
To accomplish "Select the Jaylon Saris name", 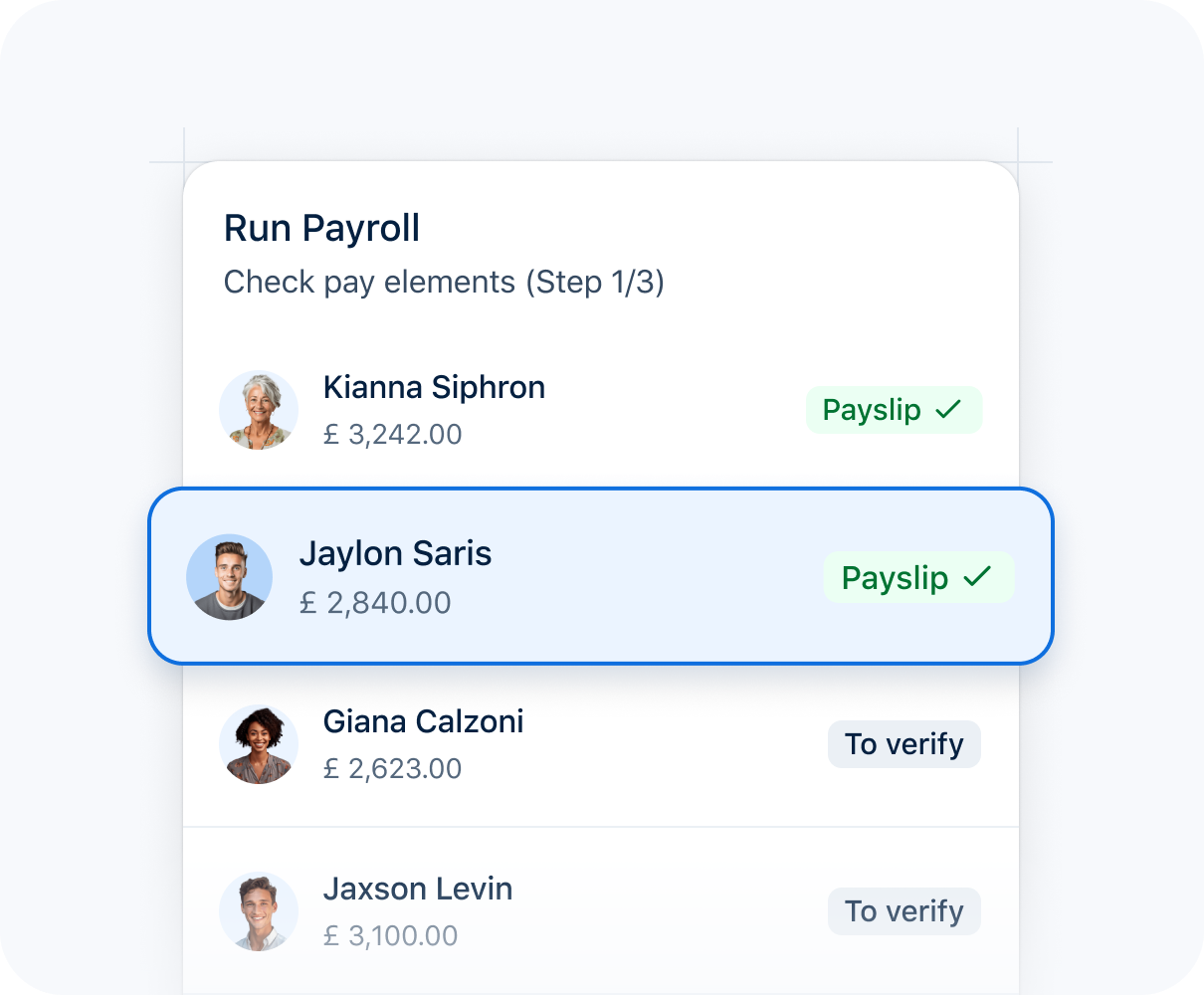I will pos(396,553).
